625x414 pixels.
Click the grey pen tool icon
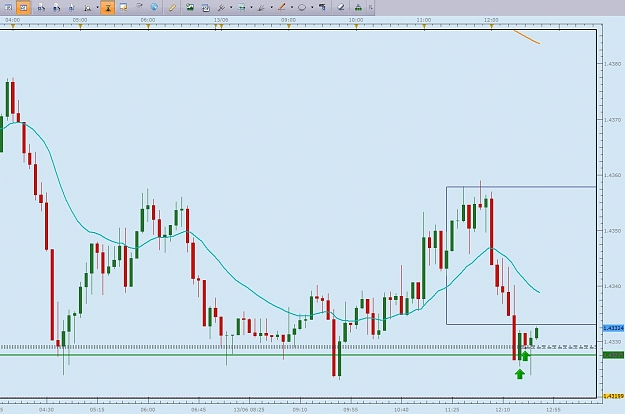pos(261,7)
